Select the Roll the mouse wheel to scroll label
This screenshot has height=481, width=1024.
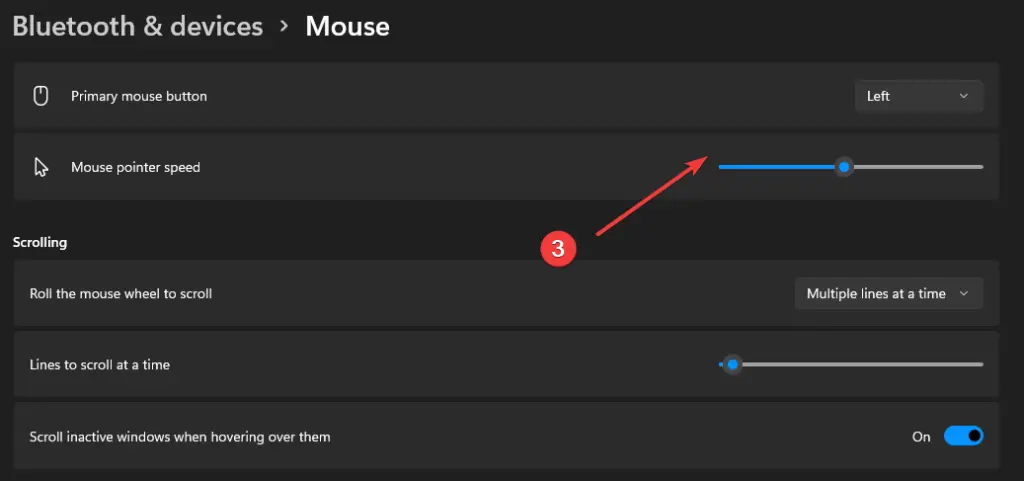coord(121,294)
